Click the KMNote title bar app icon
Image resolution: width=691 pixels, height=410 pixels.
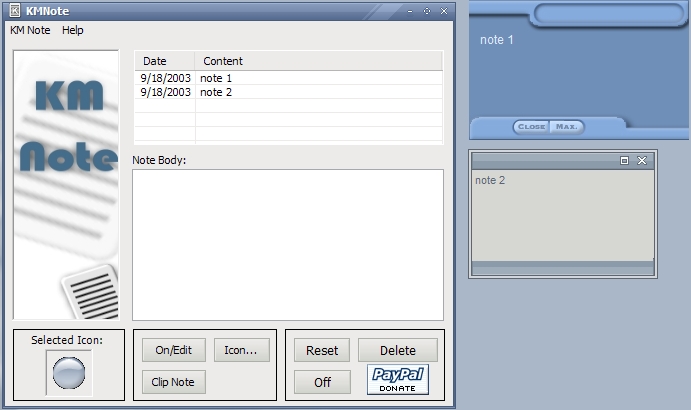[15, 10]
